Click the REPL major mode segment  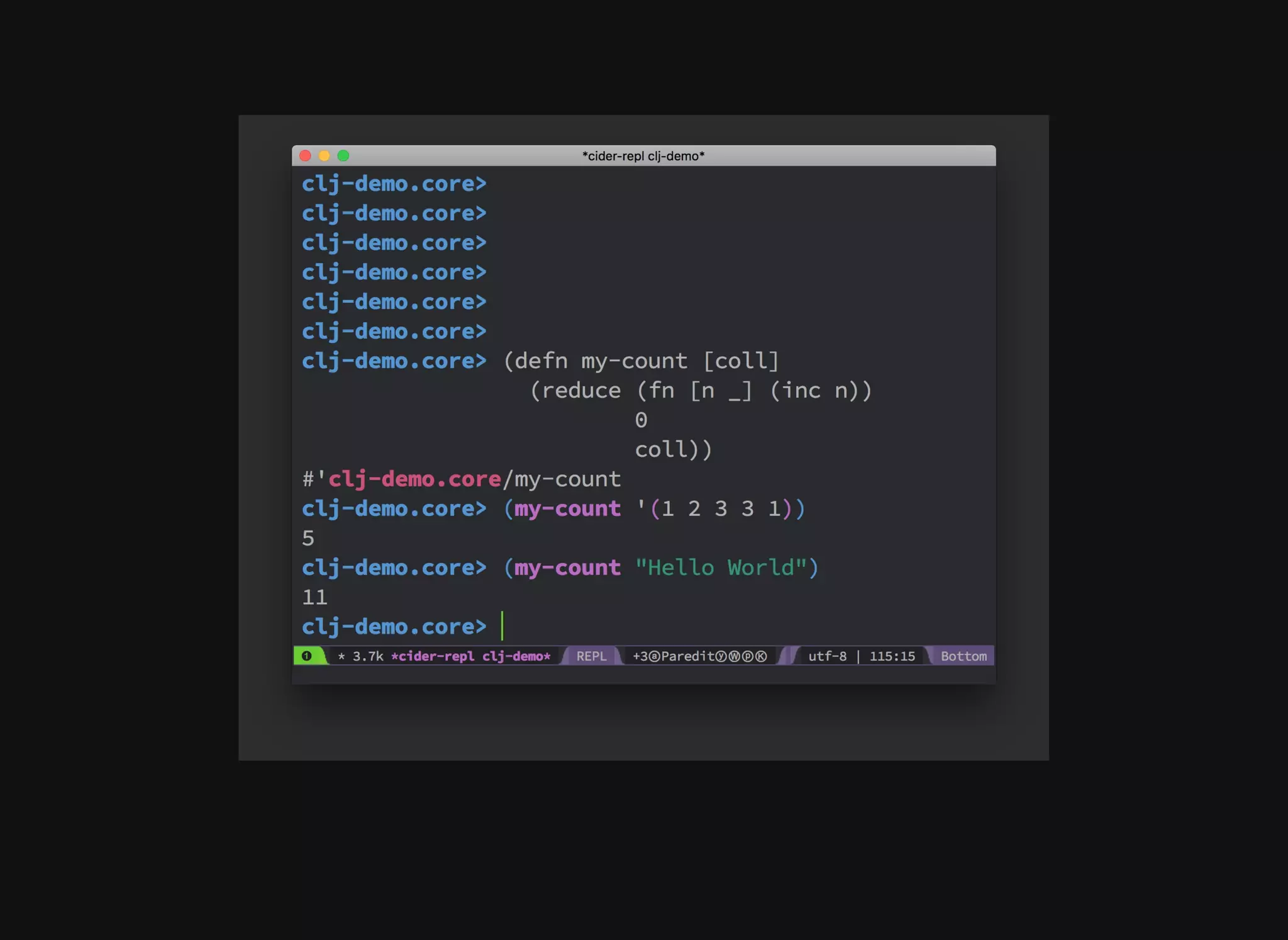(591, 656)
